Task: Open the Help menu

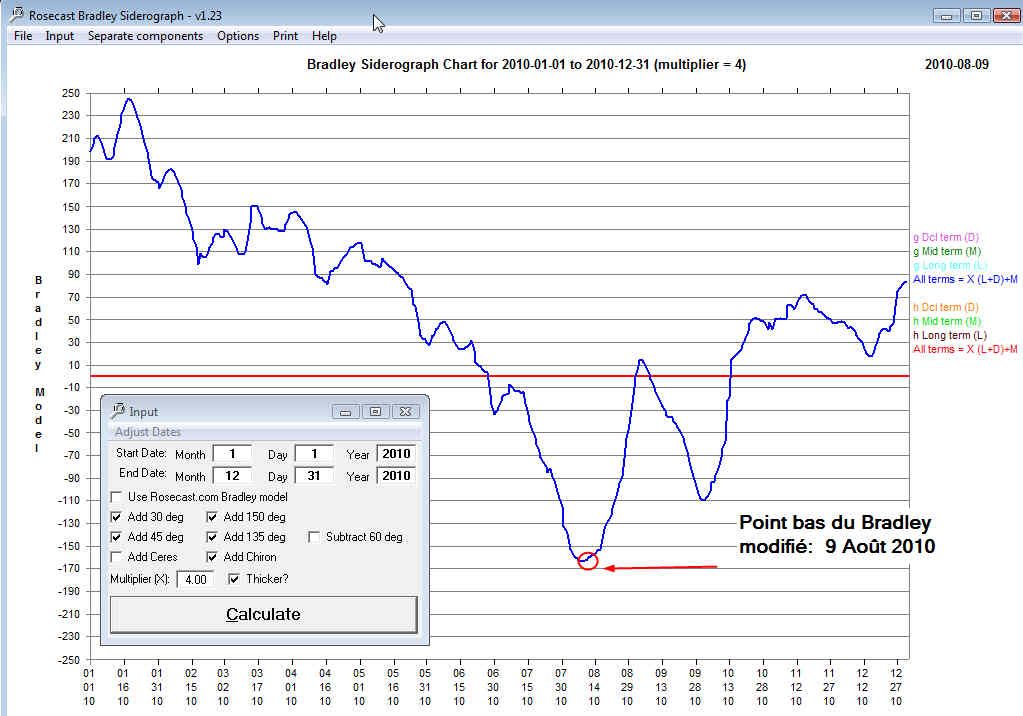Action: click(324, 36)
